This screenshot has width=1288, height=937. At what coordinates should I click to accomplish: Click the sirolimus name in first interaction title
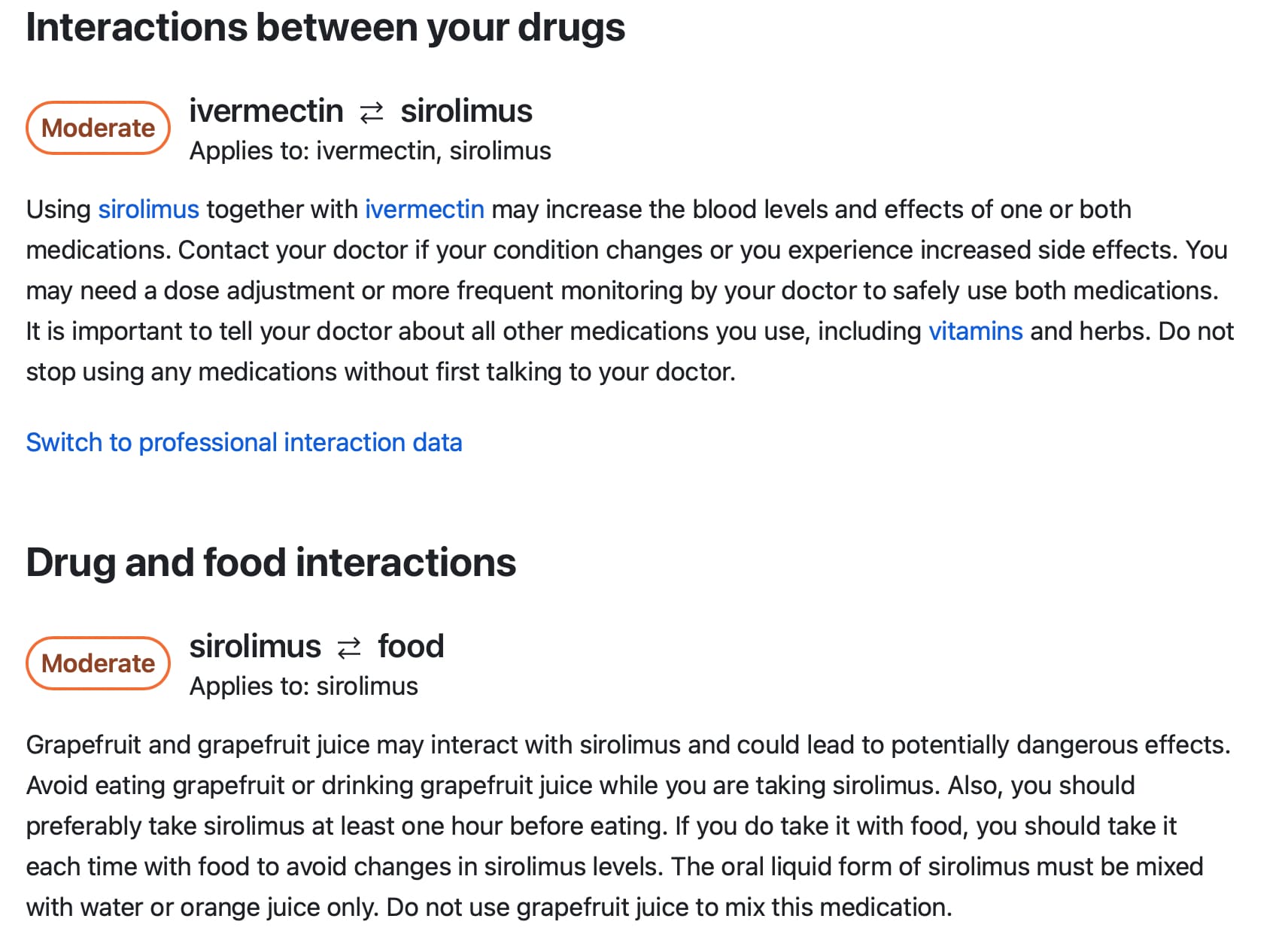point(466,111)
